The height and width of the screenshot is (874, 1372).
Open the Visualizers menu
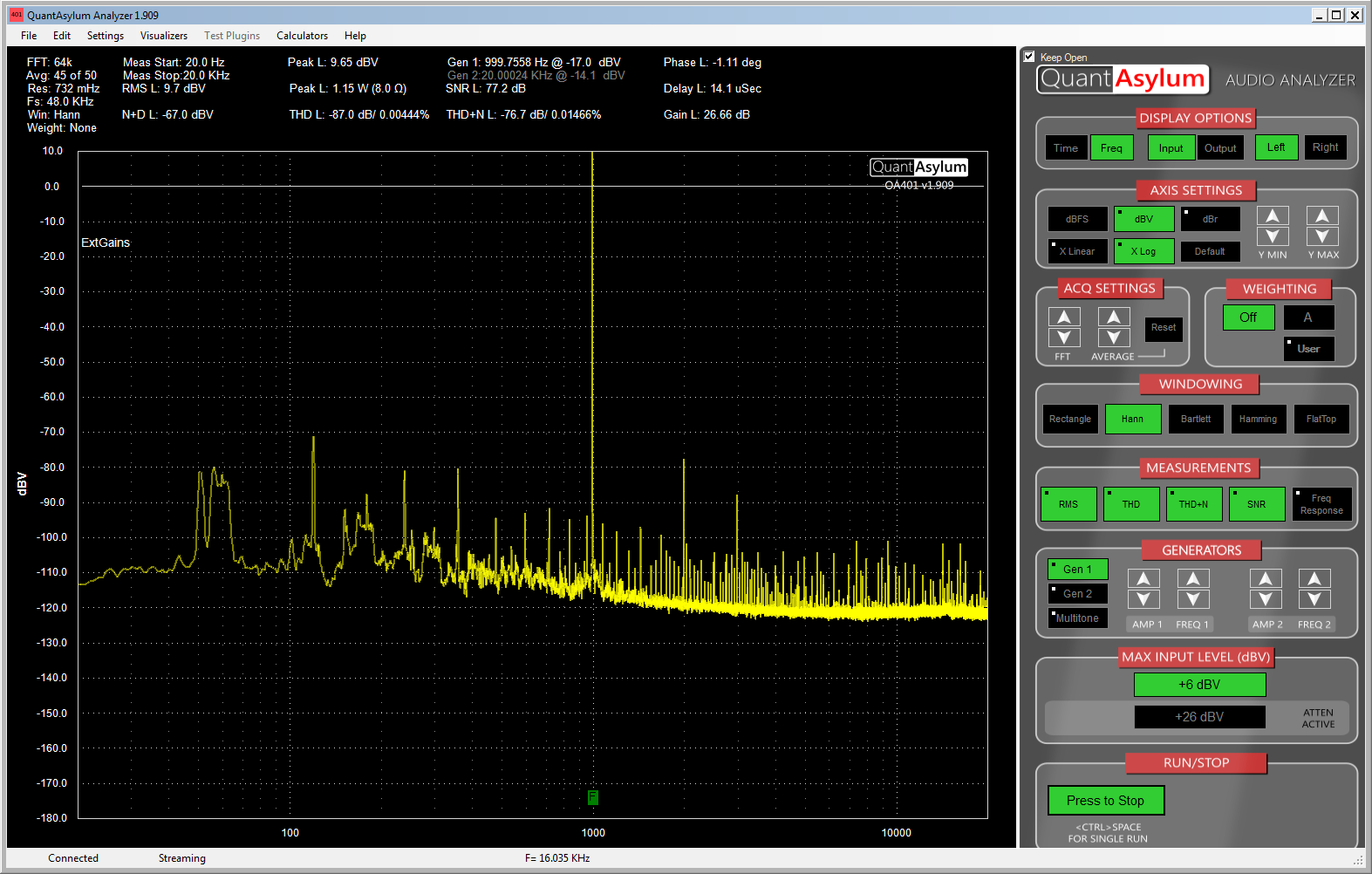pos(164,36)
